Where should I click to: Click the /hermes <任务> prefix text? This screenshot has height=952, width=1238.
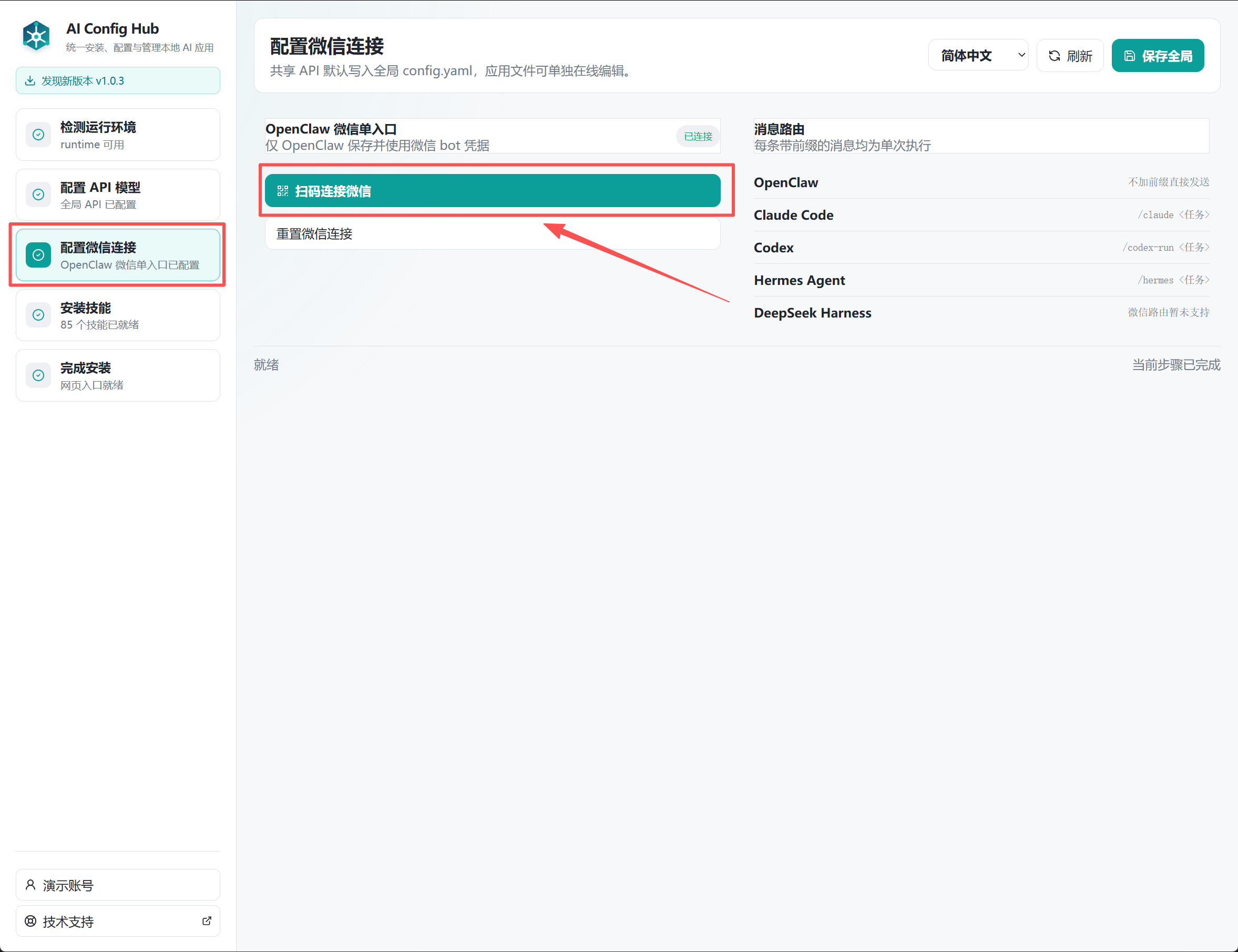click(x=1173, y=280)
